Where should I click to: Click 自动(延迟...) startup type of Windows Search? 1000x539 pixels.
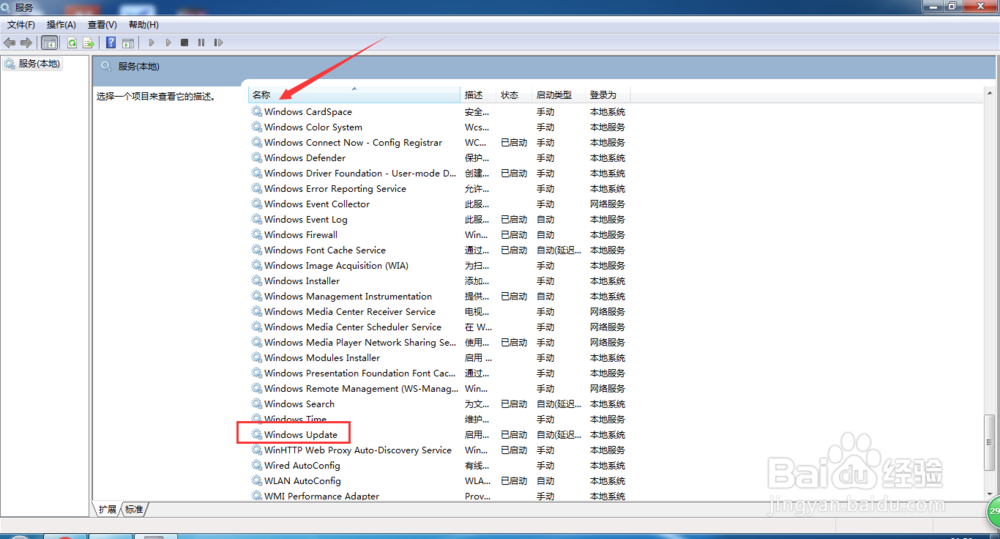[559, 404]
